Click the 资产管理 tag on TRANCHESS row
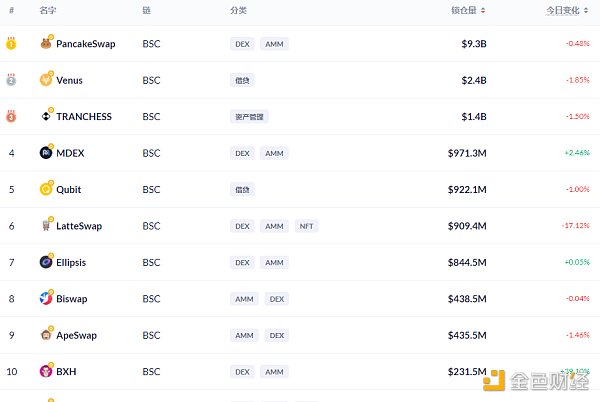This screenshot has height=402, width=600. 249,116
